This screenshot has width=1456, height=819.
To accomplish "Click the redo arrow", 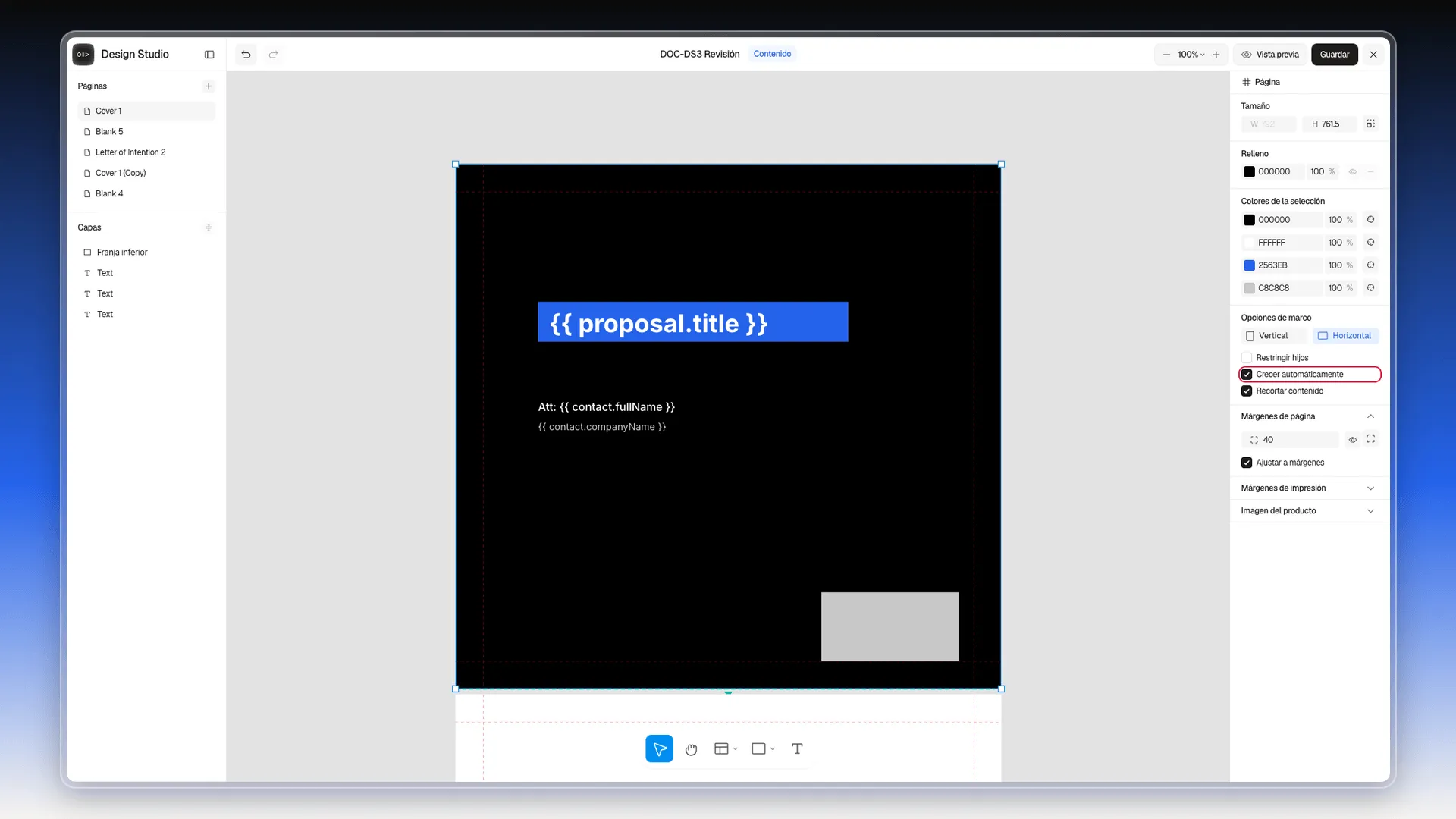I will (x=274, y=55).
